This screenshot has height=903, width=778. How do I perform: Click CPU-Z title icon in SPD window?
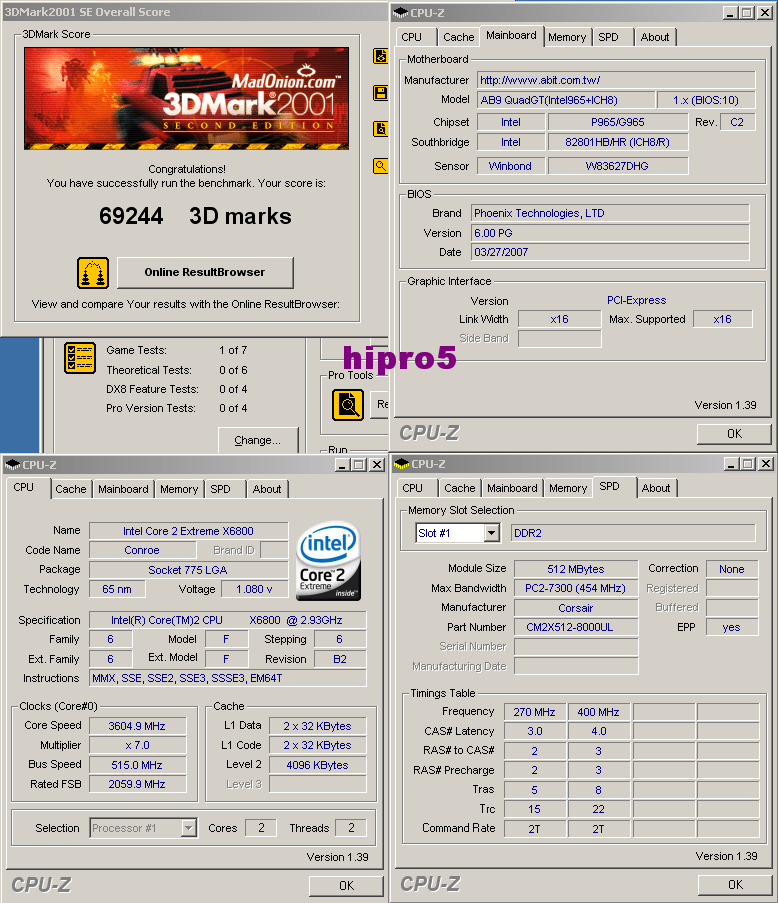tap(402, 464)
